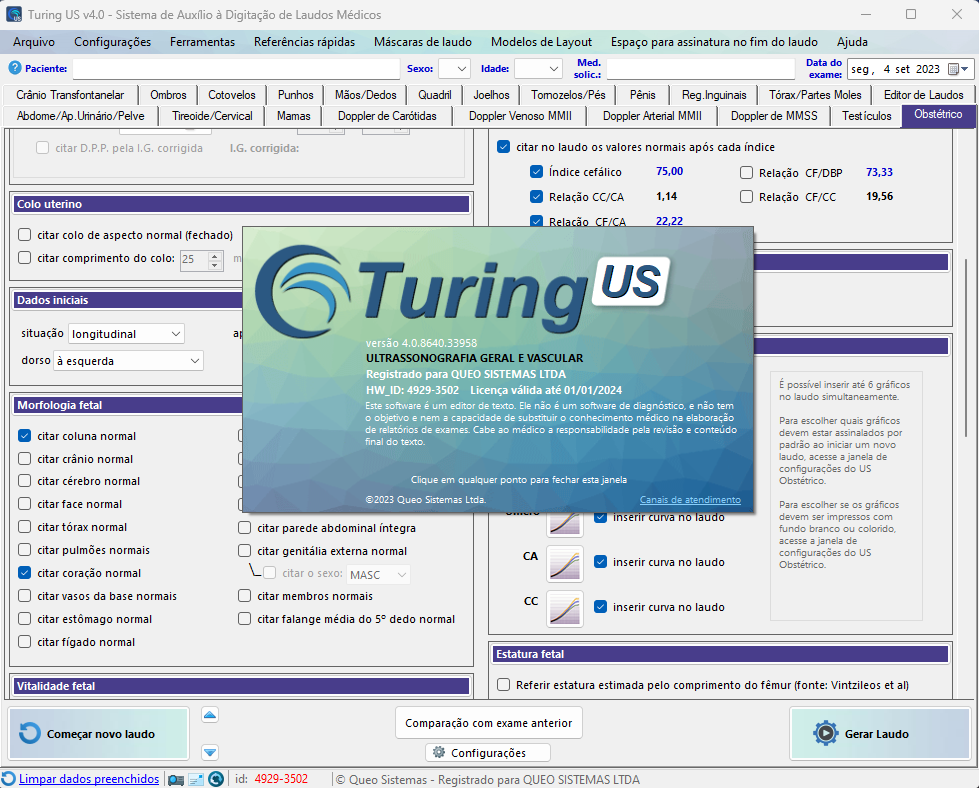Uncheck citar coração normal
Viewport: 979px width, 788px height.
(24, 573)
